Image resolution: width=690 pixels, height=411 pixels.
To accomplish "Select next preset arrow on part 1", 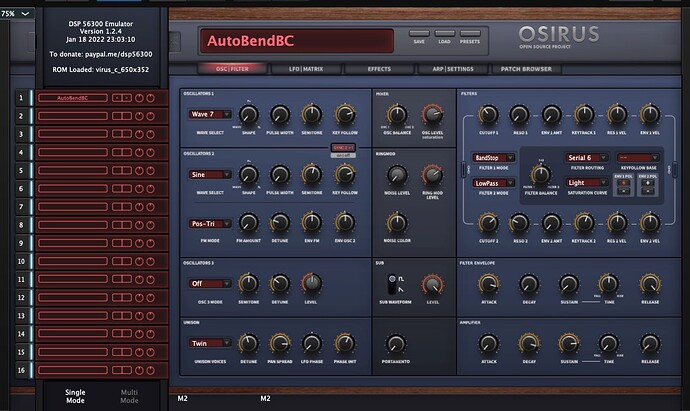I will [x=127, y=98].
